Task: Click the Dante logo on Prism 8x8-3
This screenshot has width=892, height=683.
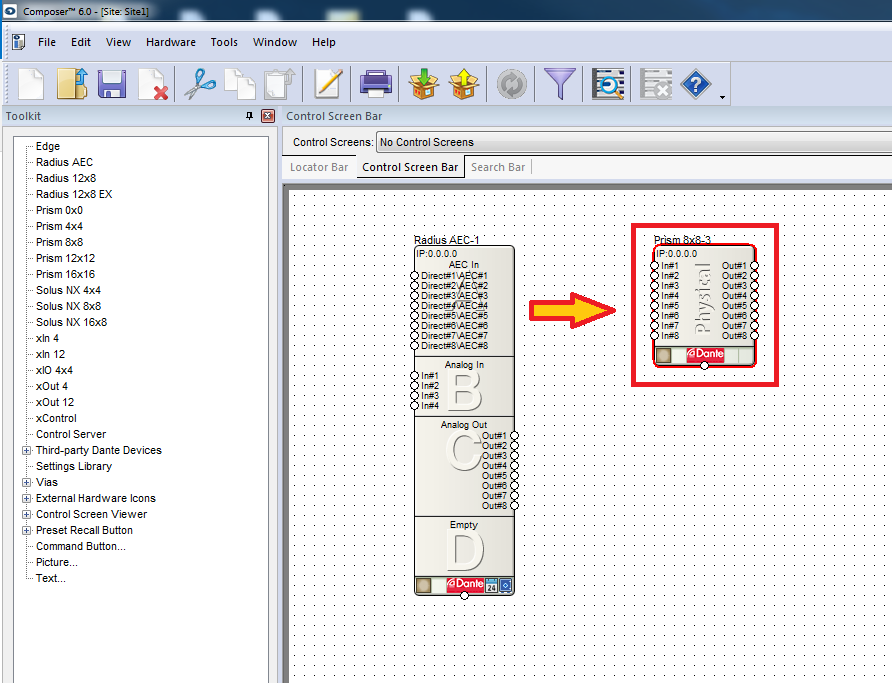Action: coord(705,354)
